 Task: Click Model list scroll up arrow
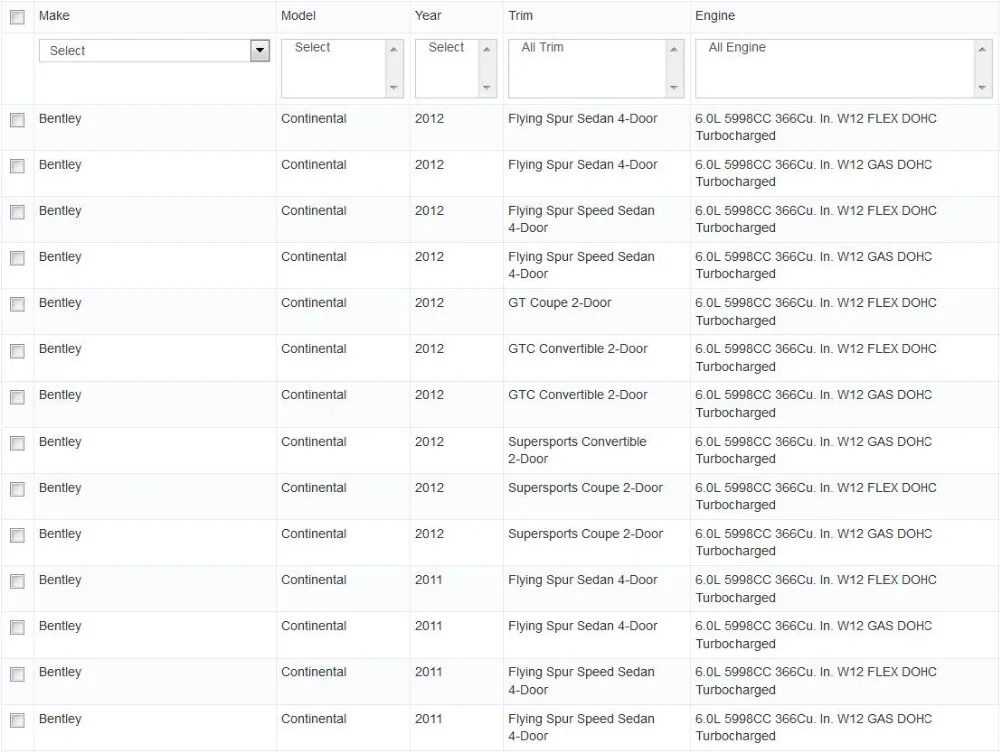393,49
